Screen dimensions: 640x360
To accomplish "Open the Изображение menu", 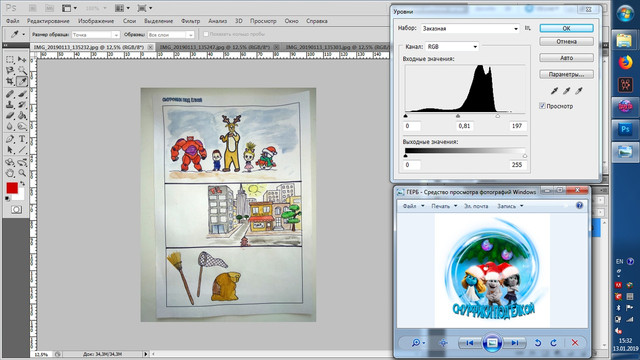I will point(96,21).
